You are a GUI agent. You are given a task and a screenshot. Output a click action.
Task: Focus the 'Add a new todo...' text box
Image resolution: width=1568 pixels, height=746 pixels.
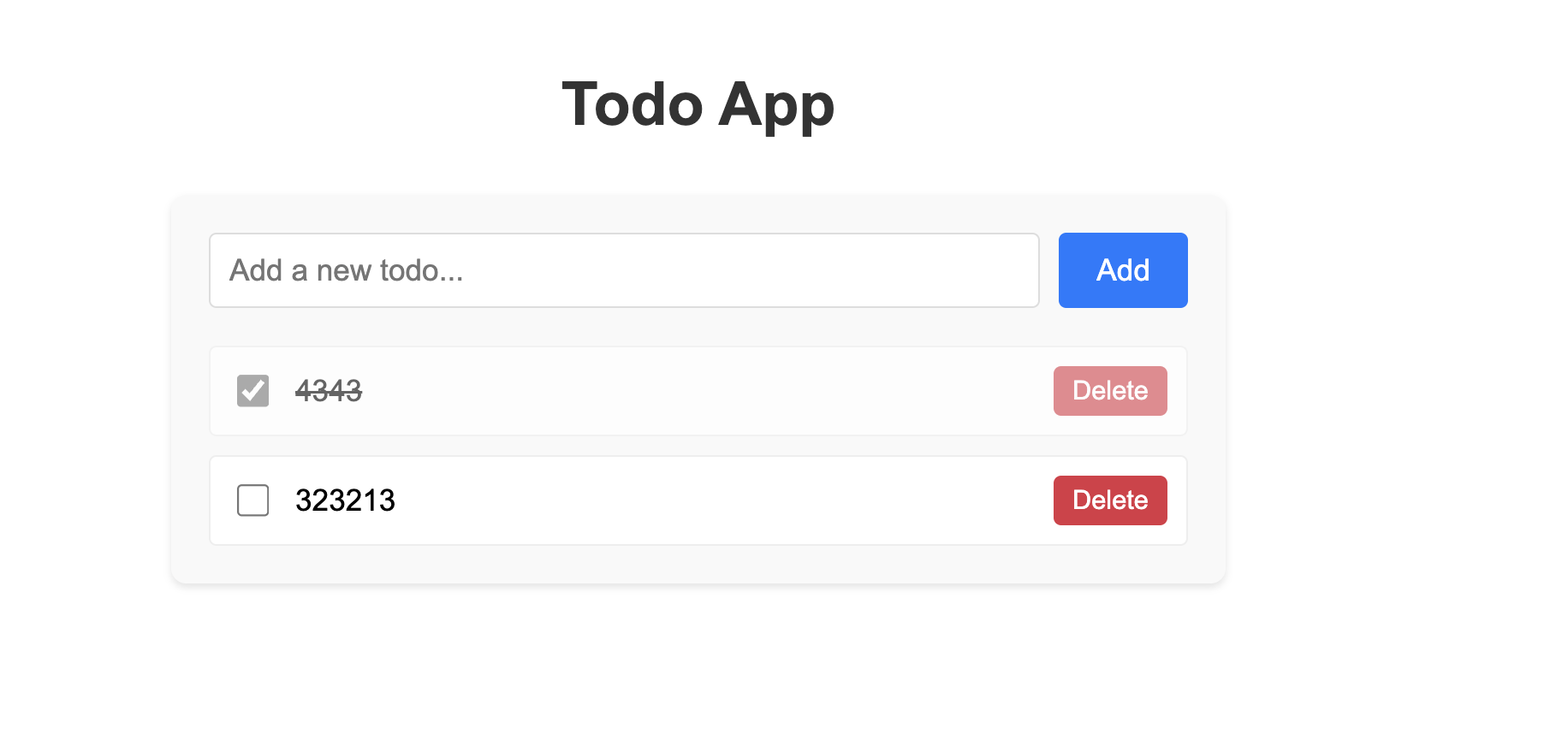(623, 270)
